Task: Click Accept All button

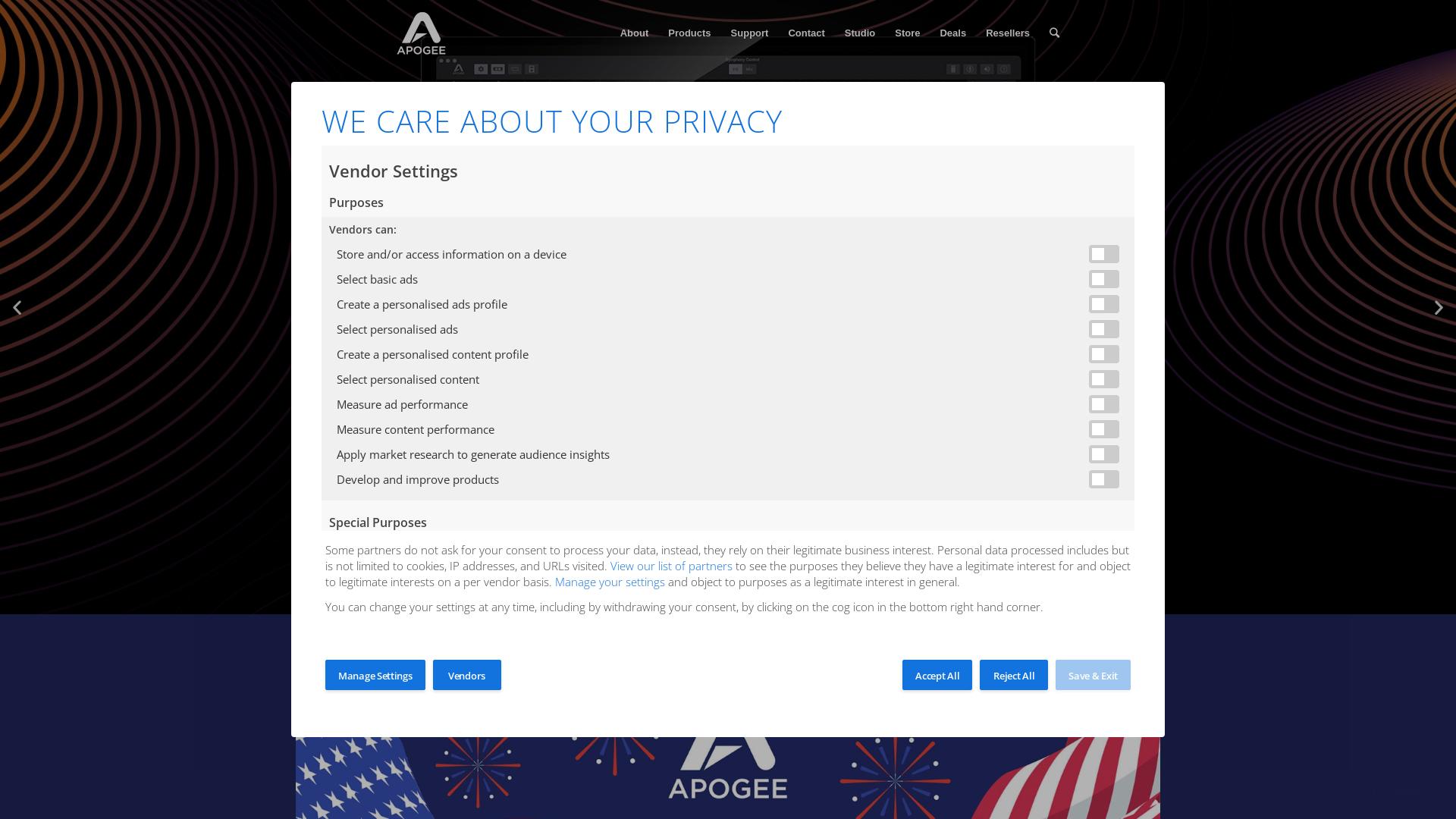Action: (x=937, y=675)
